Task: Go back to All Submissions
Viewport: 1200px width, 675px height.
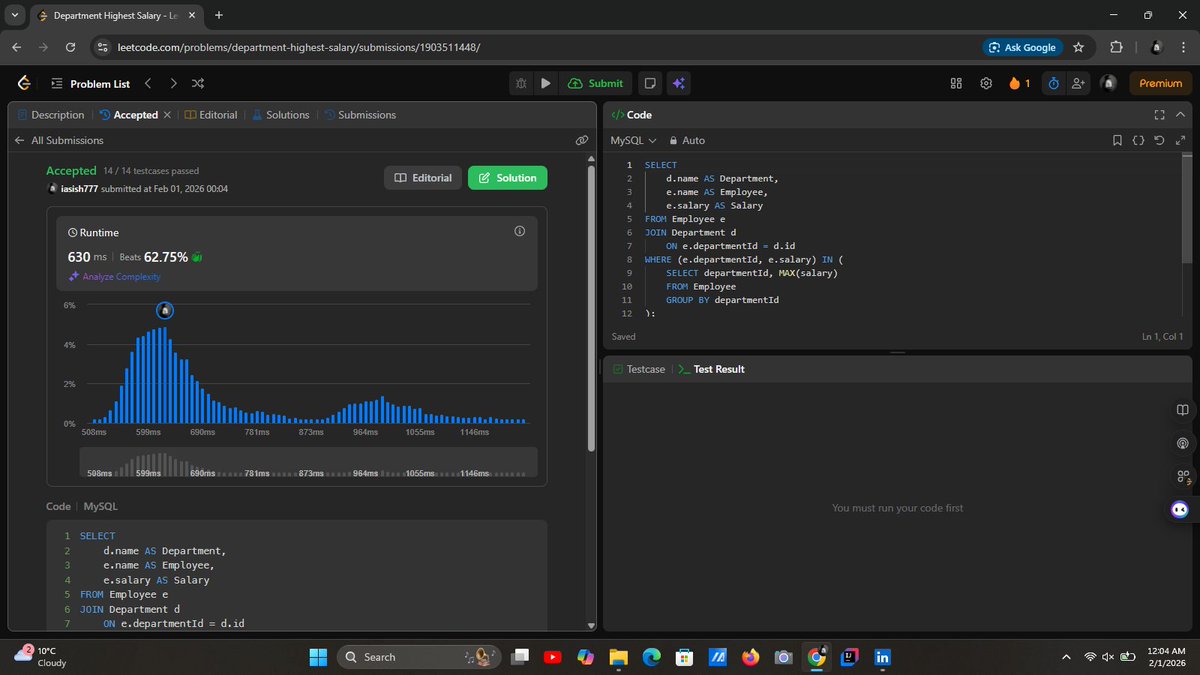Action: [x=59, y=141]
